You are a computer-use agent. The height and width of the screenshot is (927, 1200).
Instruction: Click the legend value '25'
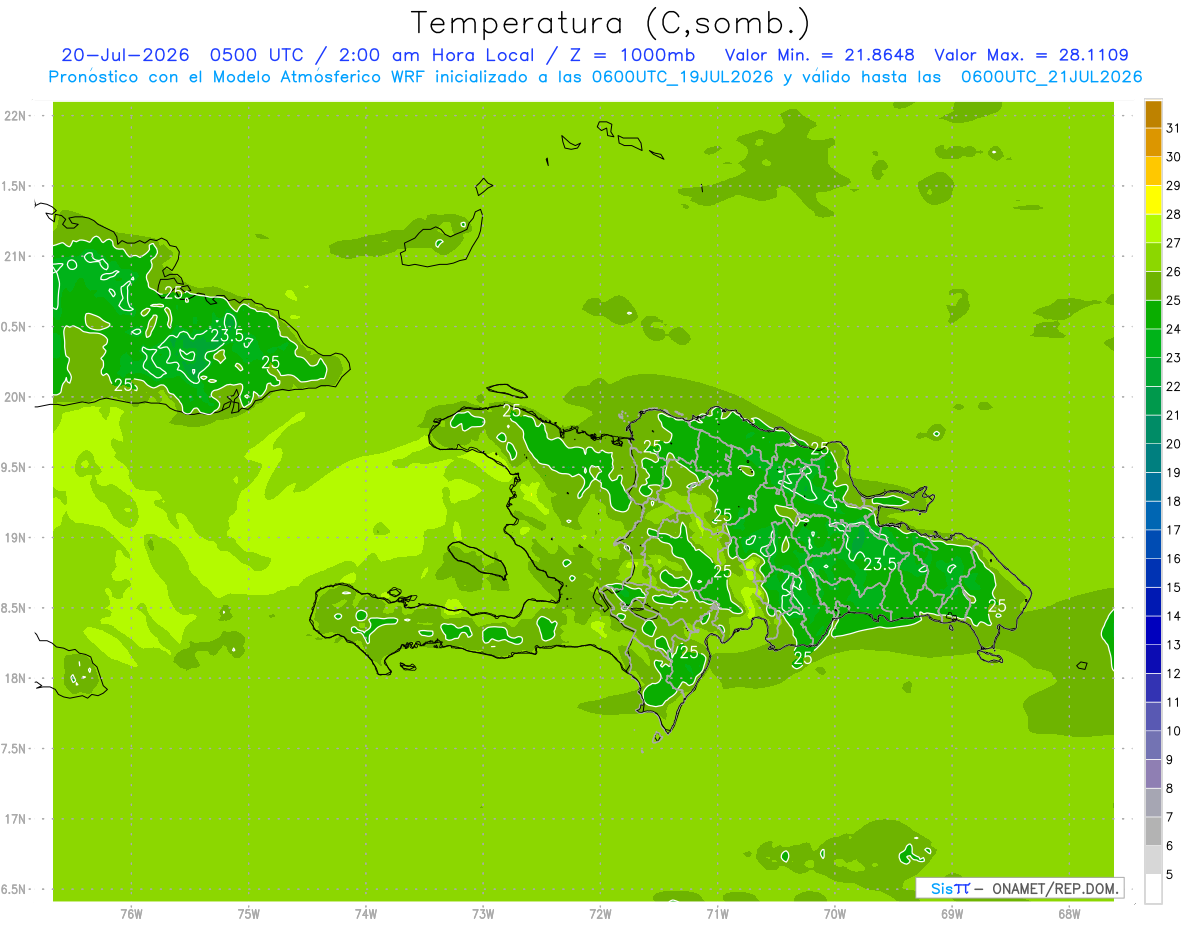click(1174, 300)
